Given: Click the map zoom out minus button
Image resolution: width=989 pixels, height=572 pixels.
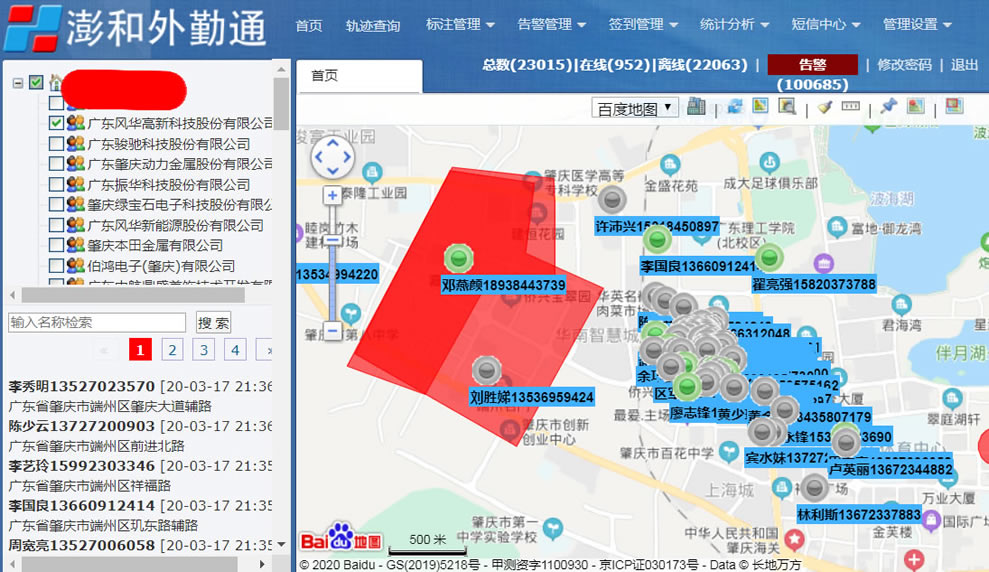Looking at the screenshot, I should [x=332, y=330].
